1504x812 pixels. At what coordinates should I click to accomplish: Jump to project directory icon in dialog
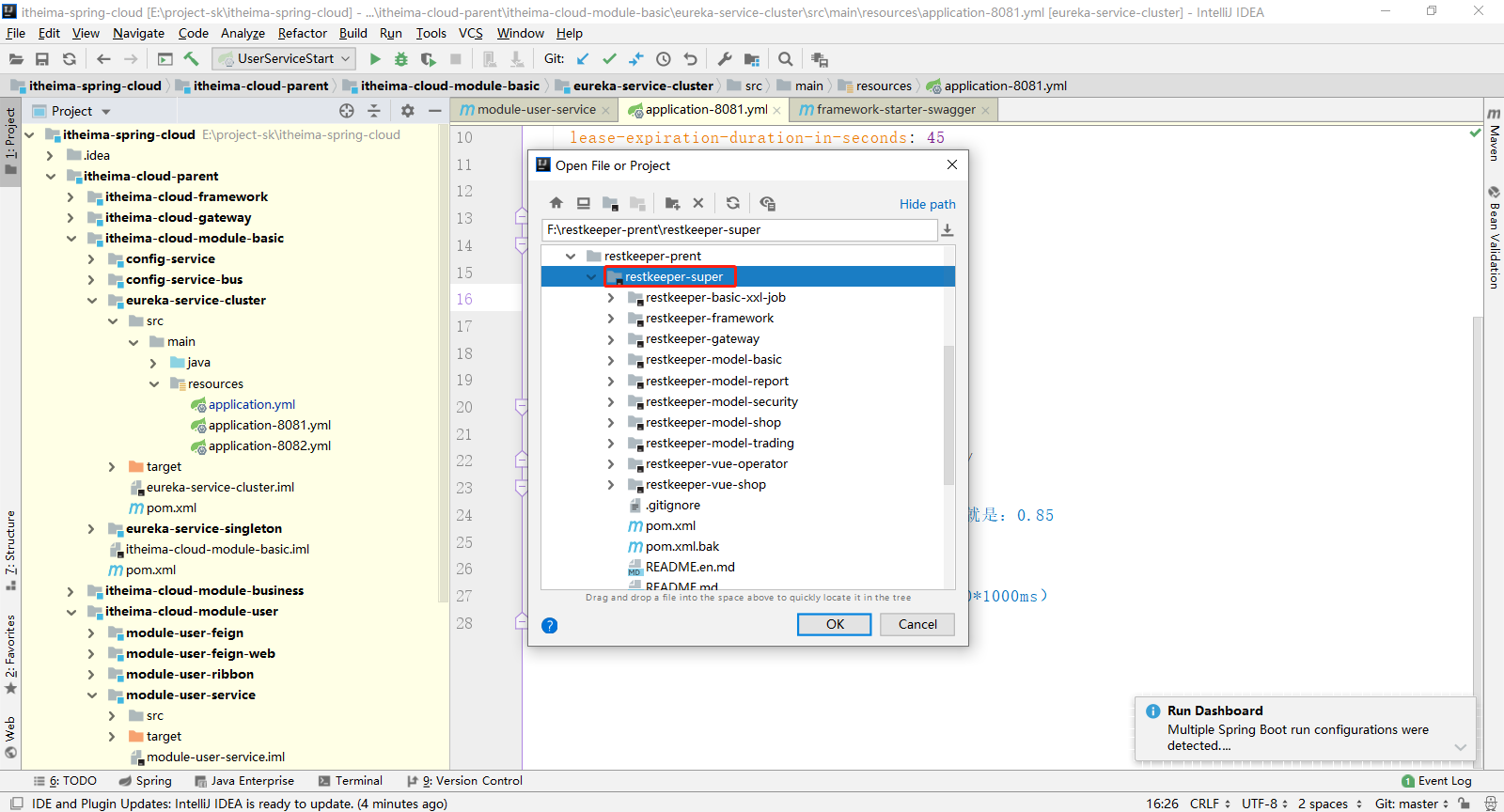611,203
